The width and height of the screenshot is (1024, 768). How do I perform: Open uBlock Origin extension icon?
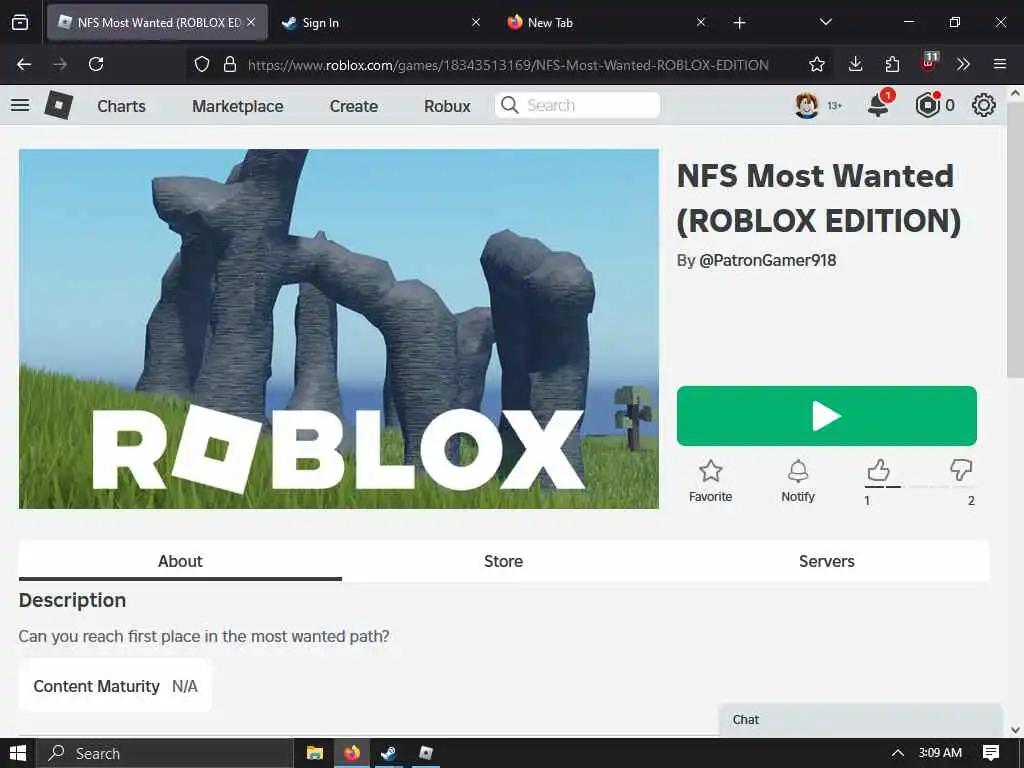click(929, 63)
